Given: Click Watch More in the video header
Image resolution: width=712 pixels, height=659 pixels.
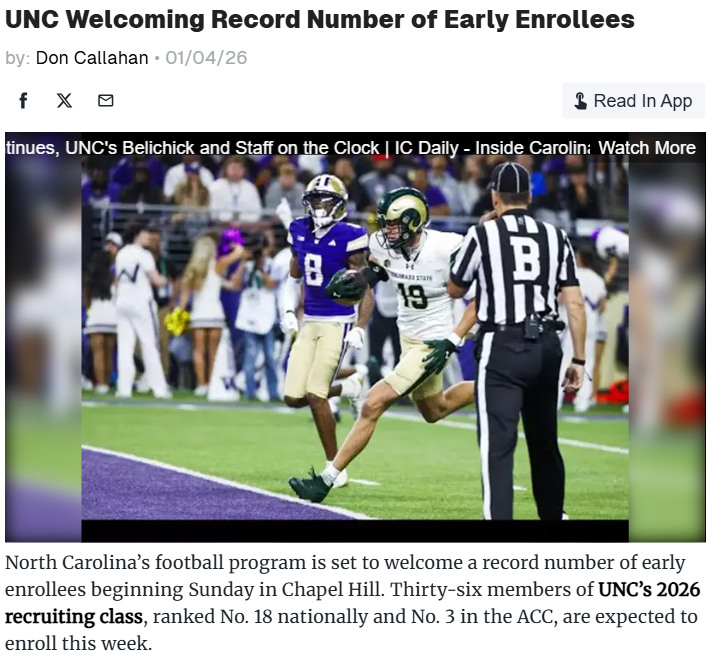Looking at the screenshot, I should point(647,148).
